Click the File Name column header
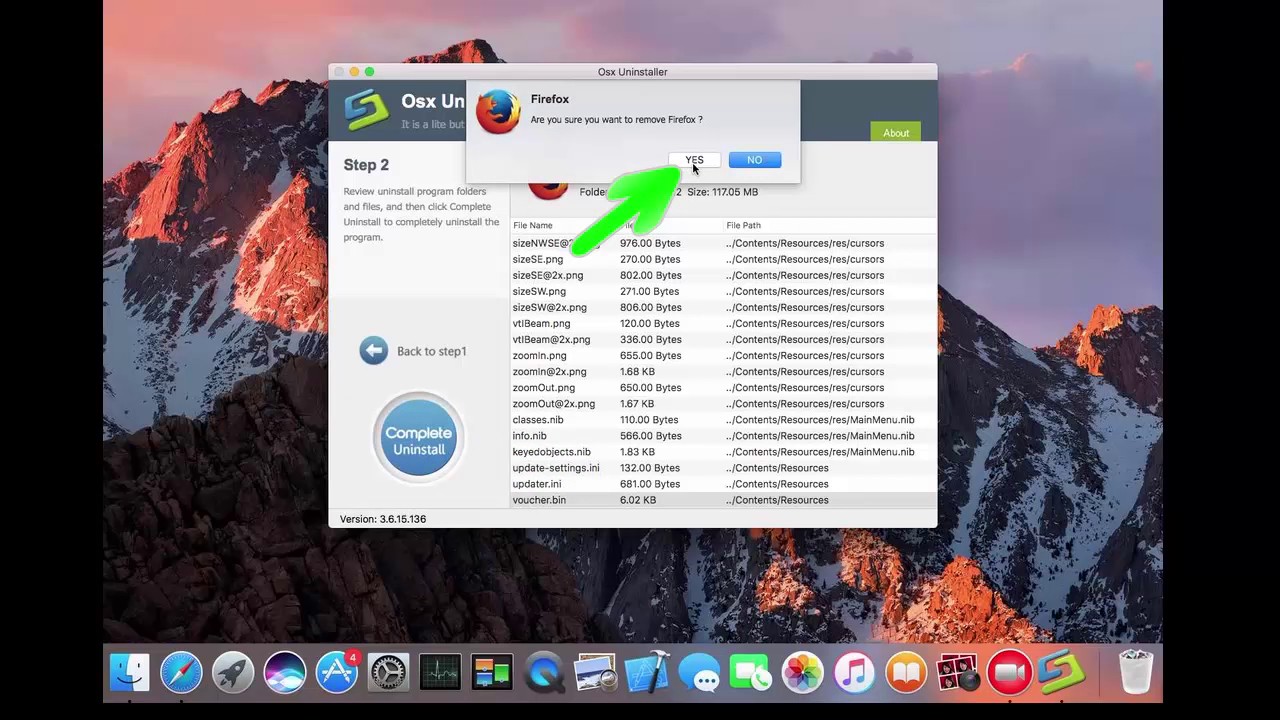This screenshot has height=720, width=1280. click(x=533, y=225)
